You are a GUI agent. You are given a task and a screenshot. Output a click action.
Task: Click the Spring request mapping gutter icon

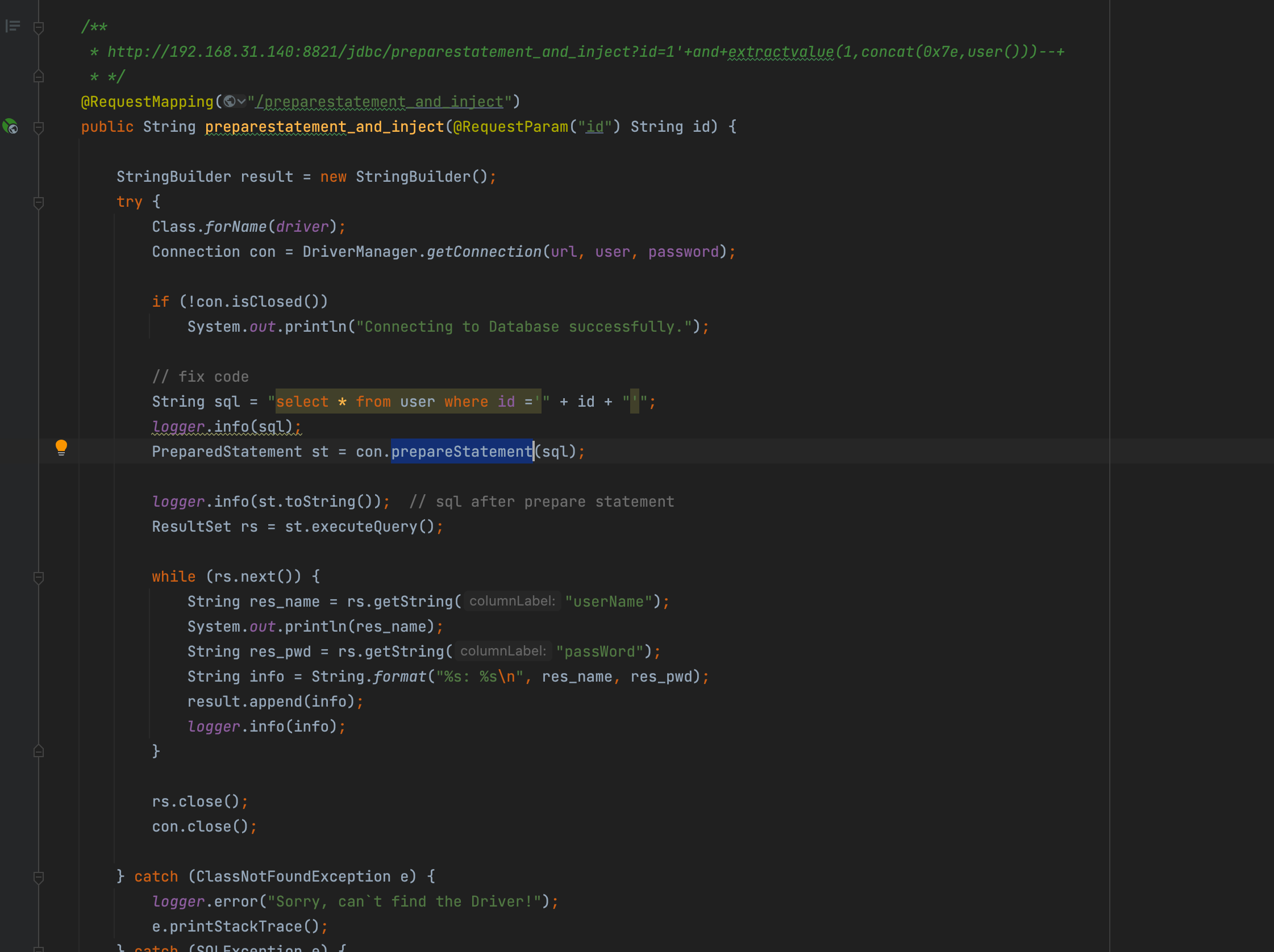tap(10, 126)
